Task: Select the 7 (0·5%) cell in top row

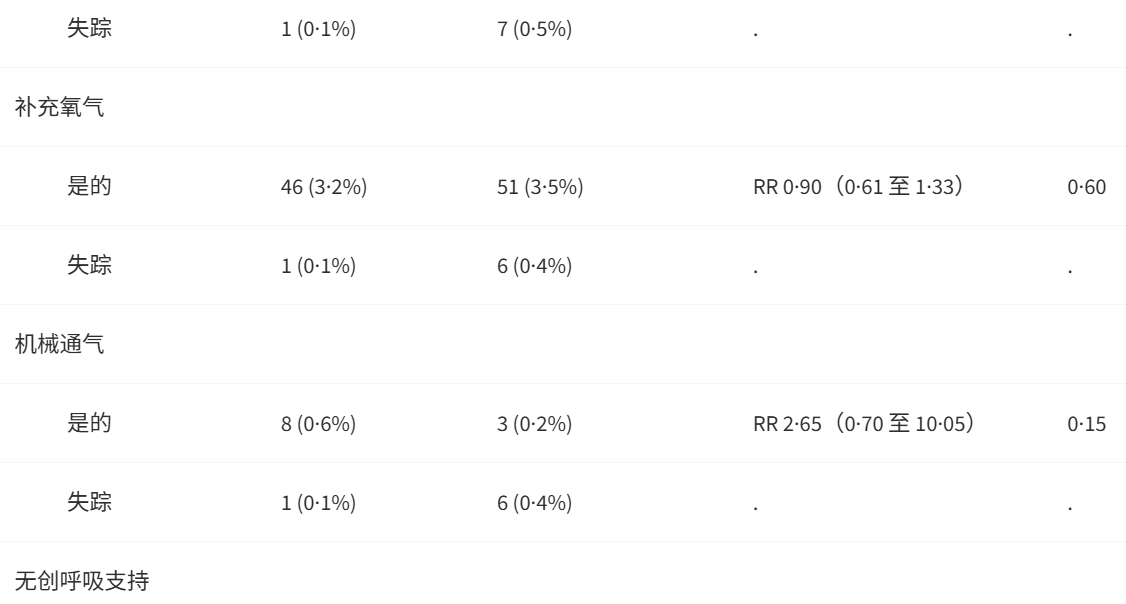Action: click(534, 29)
